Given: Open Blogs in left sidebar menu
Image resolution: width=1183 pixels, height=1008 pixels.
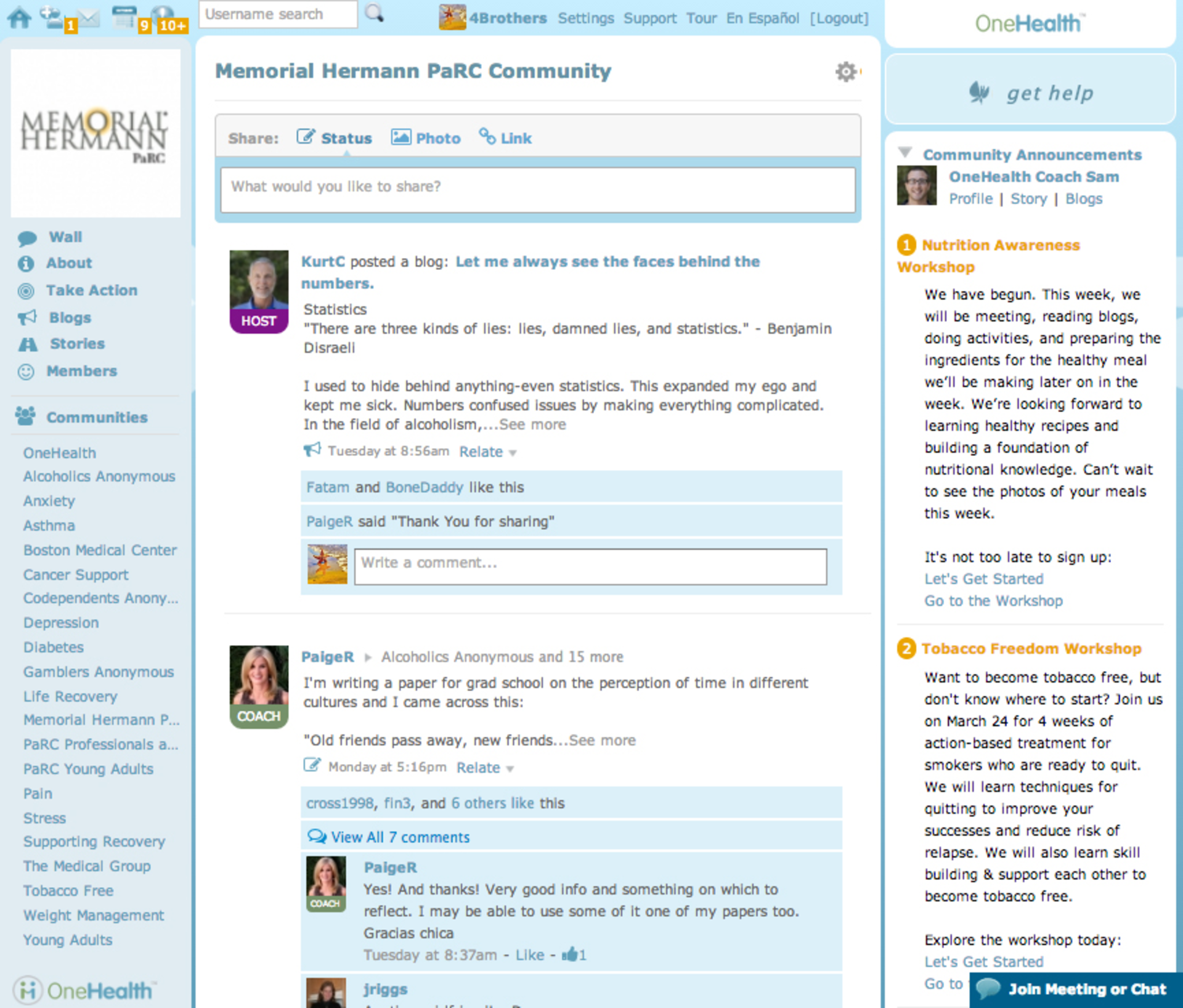Looking at the screenshot, I should 70,317.
